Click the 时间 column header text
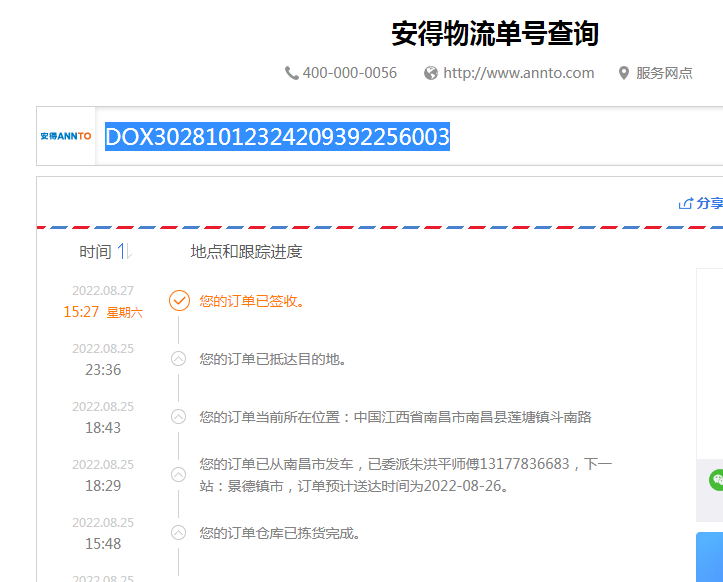This screenshot has height=582, width=723. click(95, 252)
